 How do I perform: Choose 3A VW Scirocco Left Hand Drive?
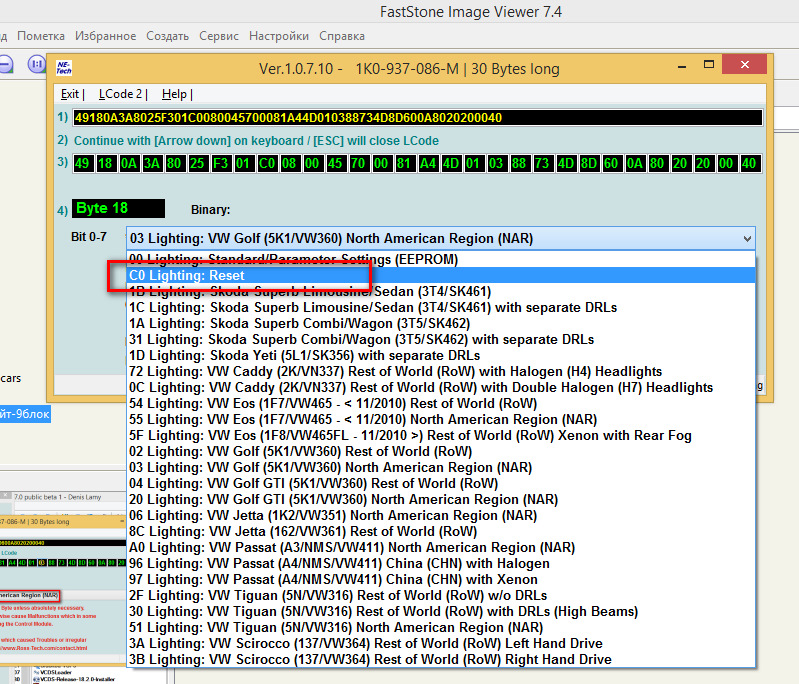441,643
